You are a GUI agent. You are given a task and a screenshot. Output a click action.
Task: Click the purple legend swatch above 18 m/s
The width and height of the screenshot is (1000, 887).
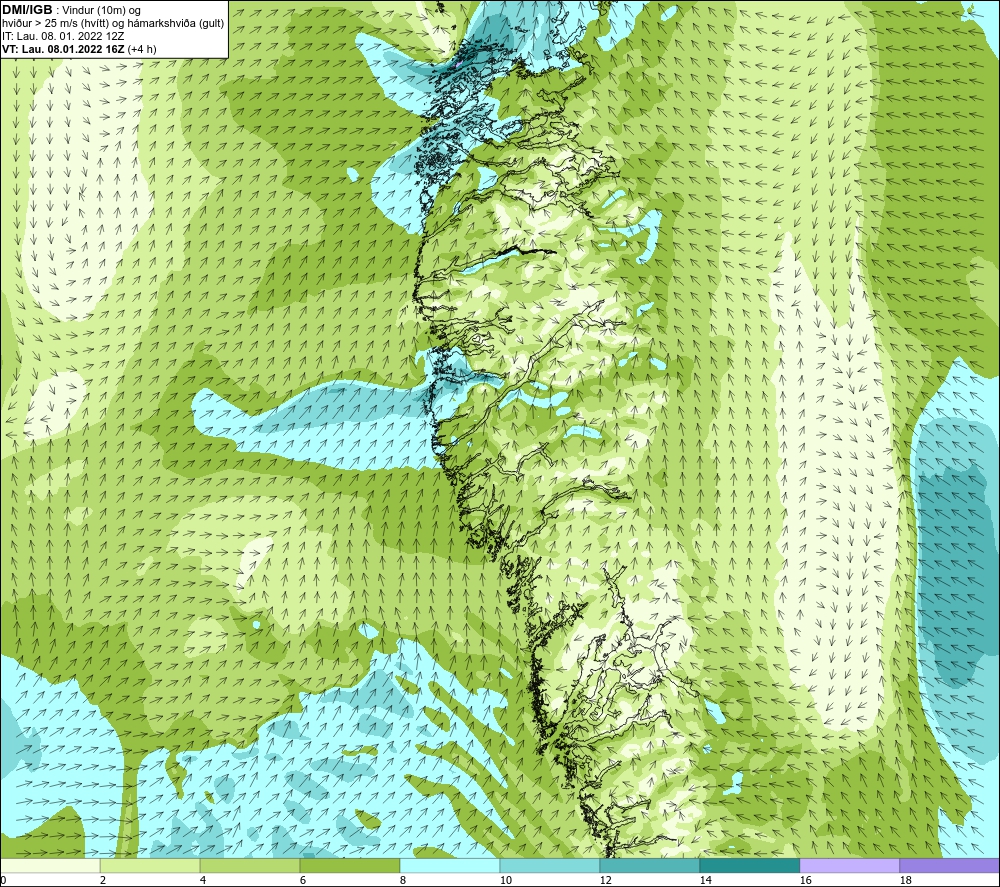point(950,865)
